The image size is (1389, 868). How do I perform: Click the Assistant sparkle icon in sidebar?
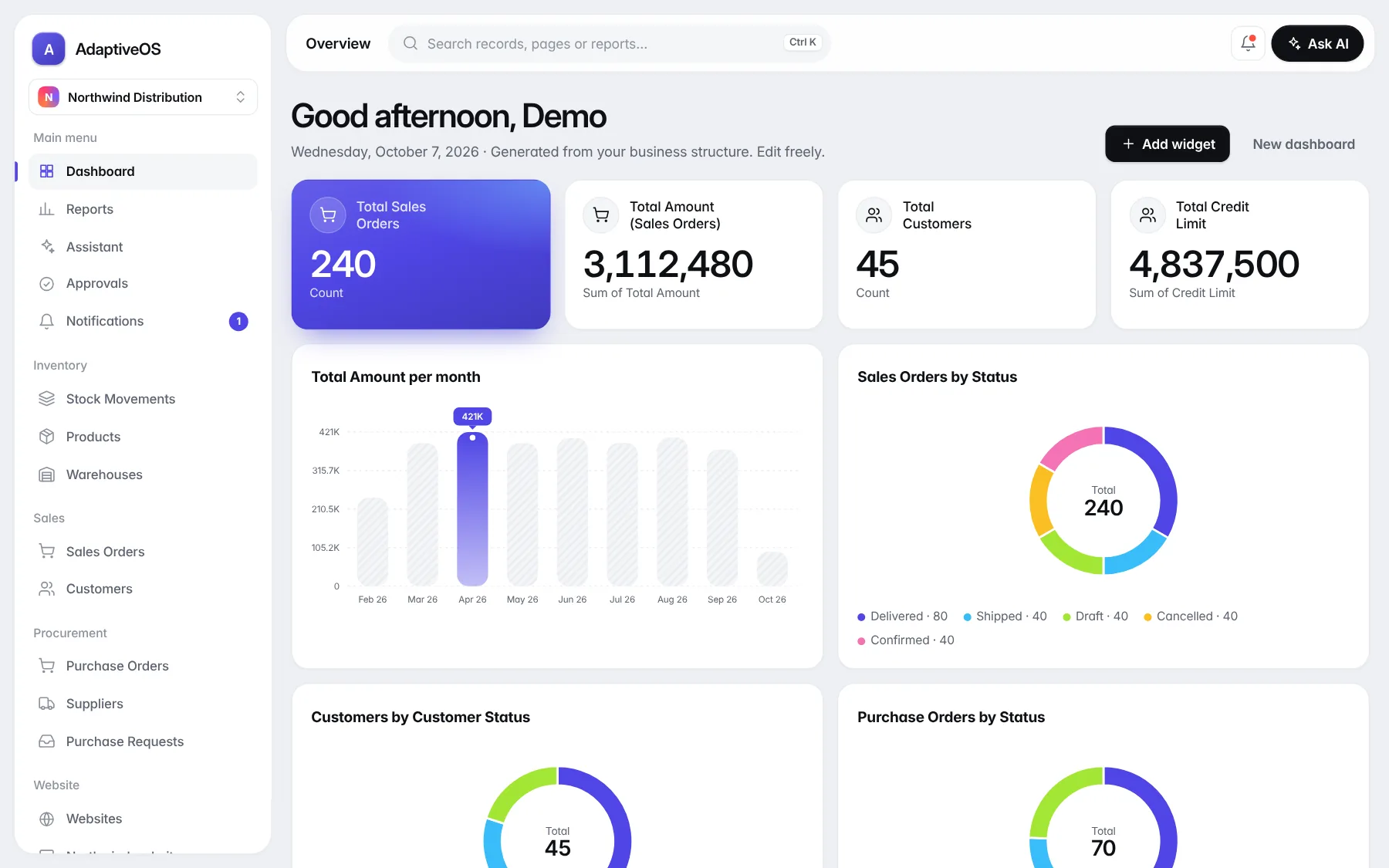point(46,247)
